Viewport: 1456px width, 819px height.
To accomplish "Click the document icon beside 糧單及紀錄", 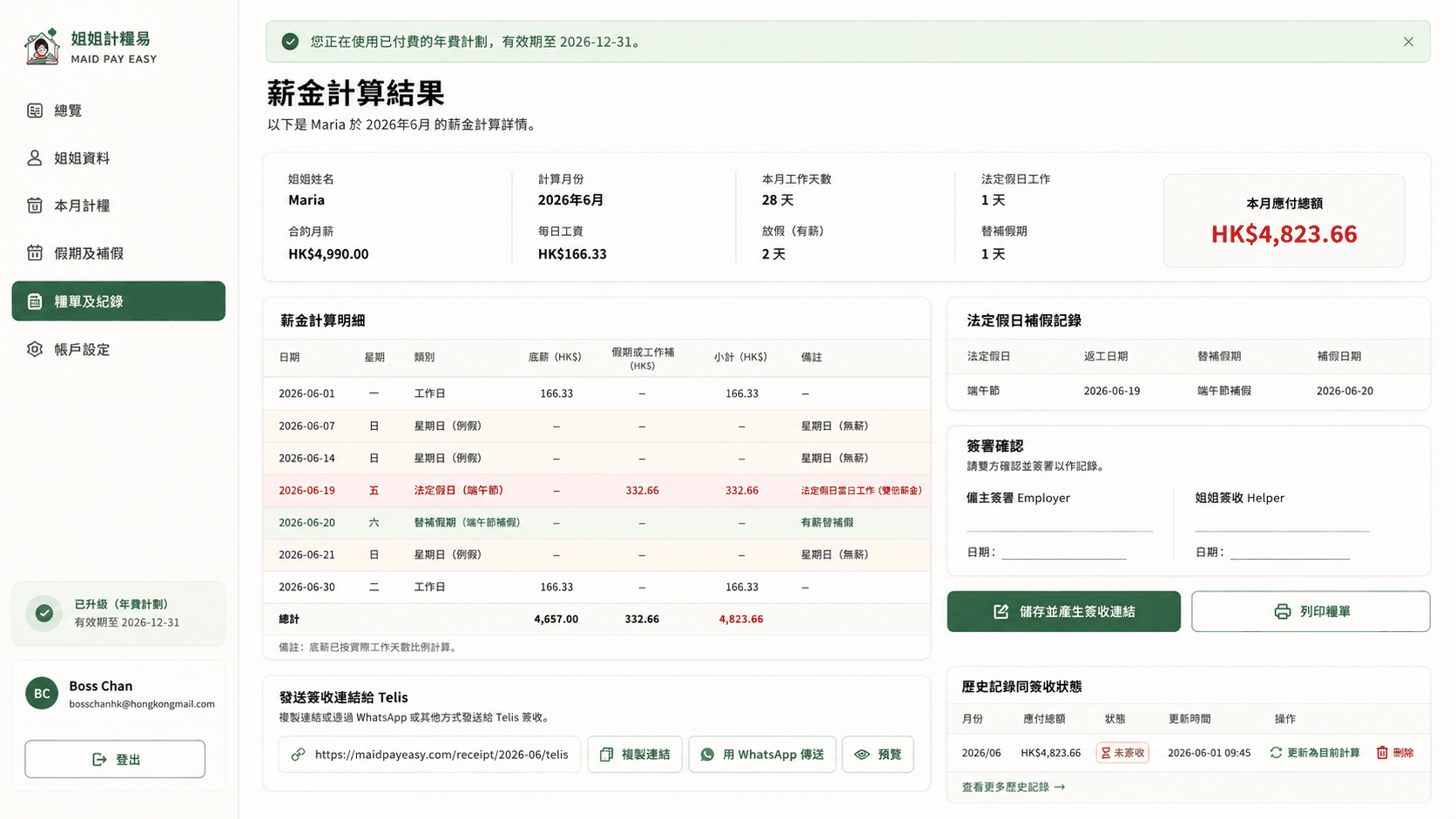I will click(35, 301).
